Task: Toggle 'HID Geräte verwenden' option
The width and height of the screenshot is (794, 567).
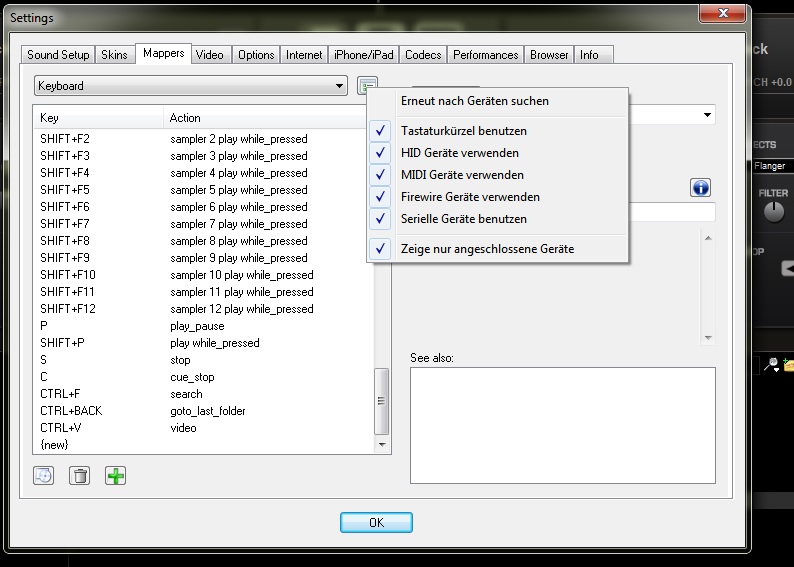Action: 459,153
